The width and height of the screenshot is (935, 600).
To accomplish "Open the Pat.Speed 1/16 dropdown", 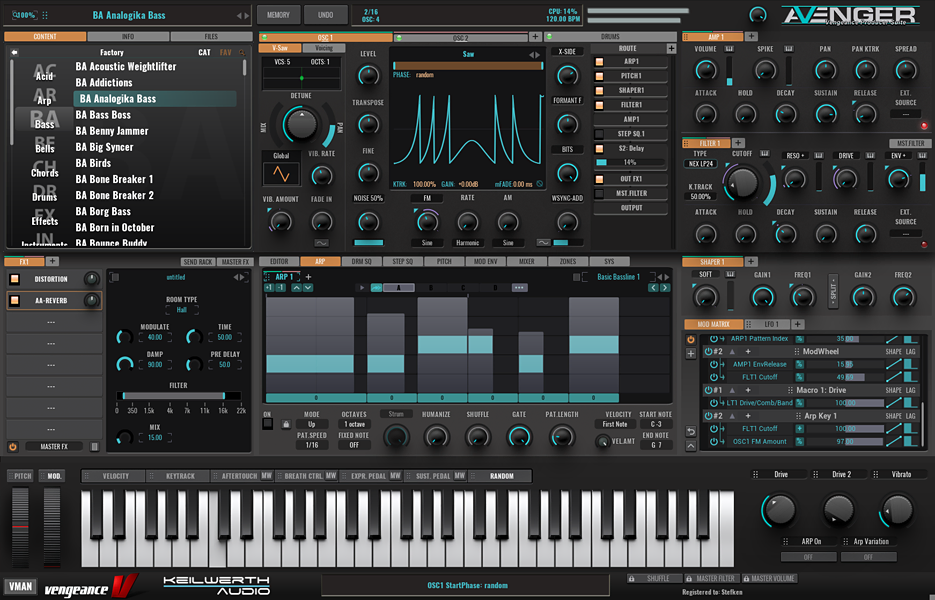I will (x=311, y=445).
